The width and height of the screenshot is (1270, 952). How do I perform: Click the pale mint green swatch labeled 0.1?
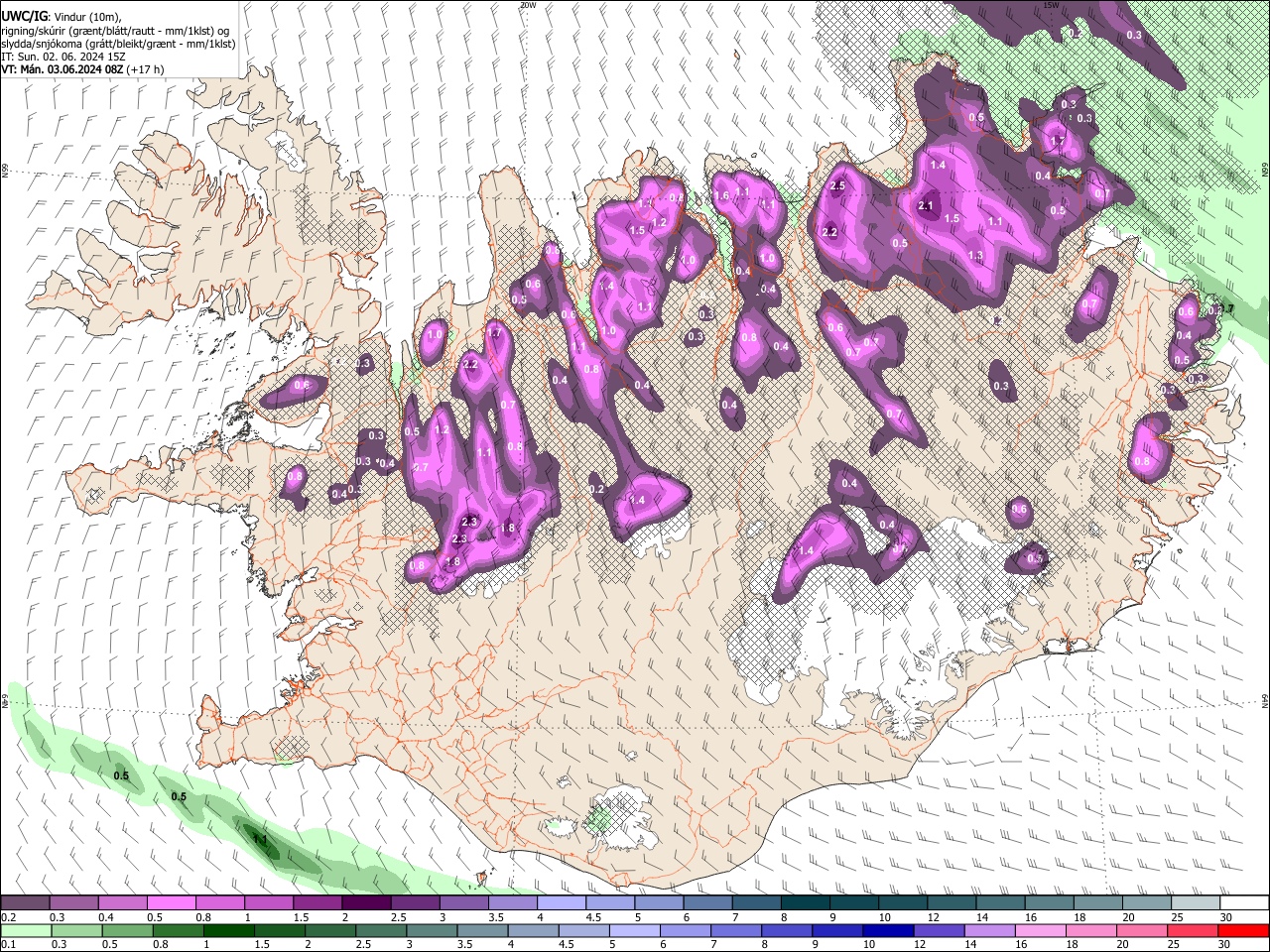click(25, 930)
